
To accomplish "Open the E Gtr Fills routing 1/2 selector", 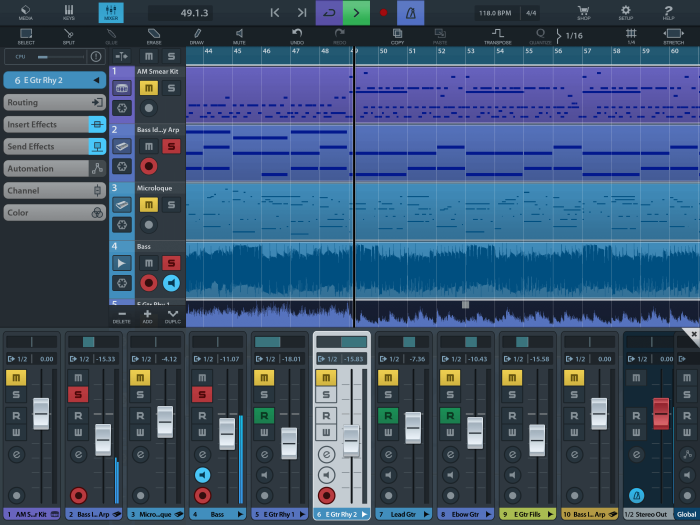I will [x=514, y=358].
